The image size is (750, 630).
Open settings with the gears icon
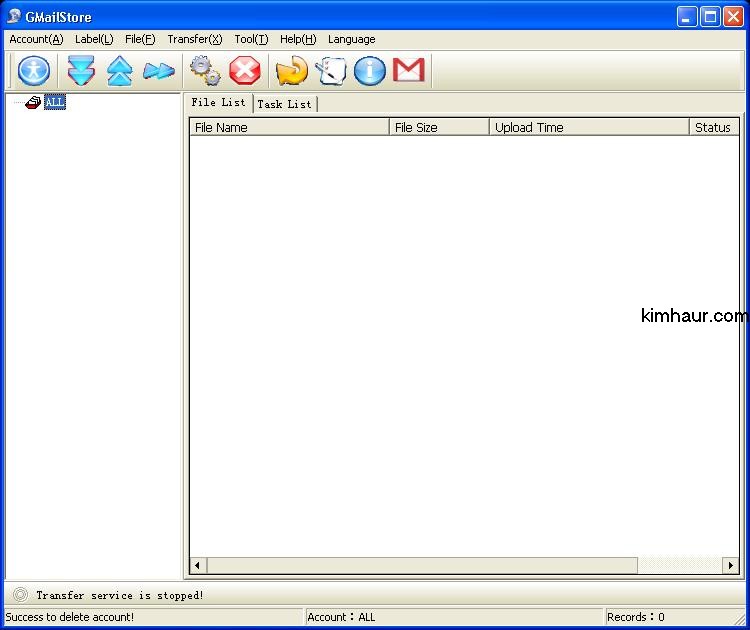tap(206, 70)
